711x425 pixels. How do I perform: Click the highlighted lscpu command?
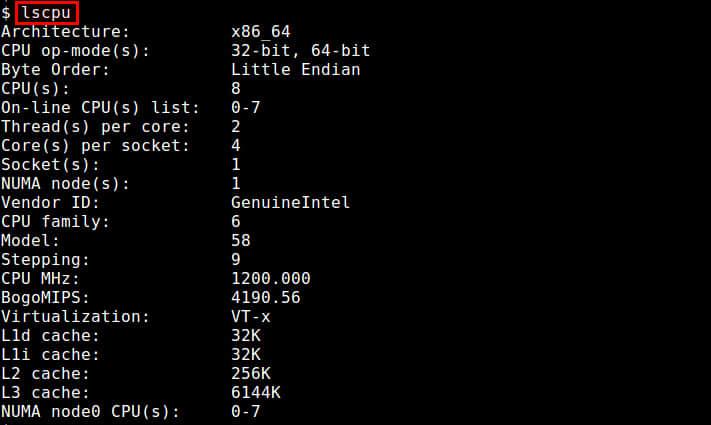pyautogui.click(x=47, y=13)
